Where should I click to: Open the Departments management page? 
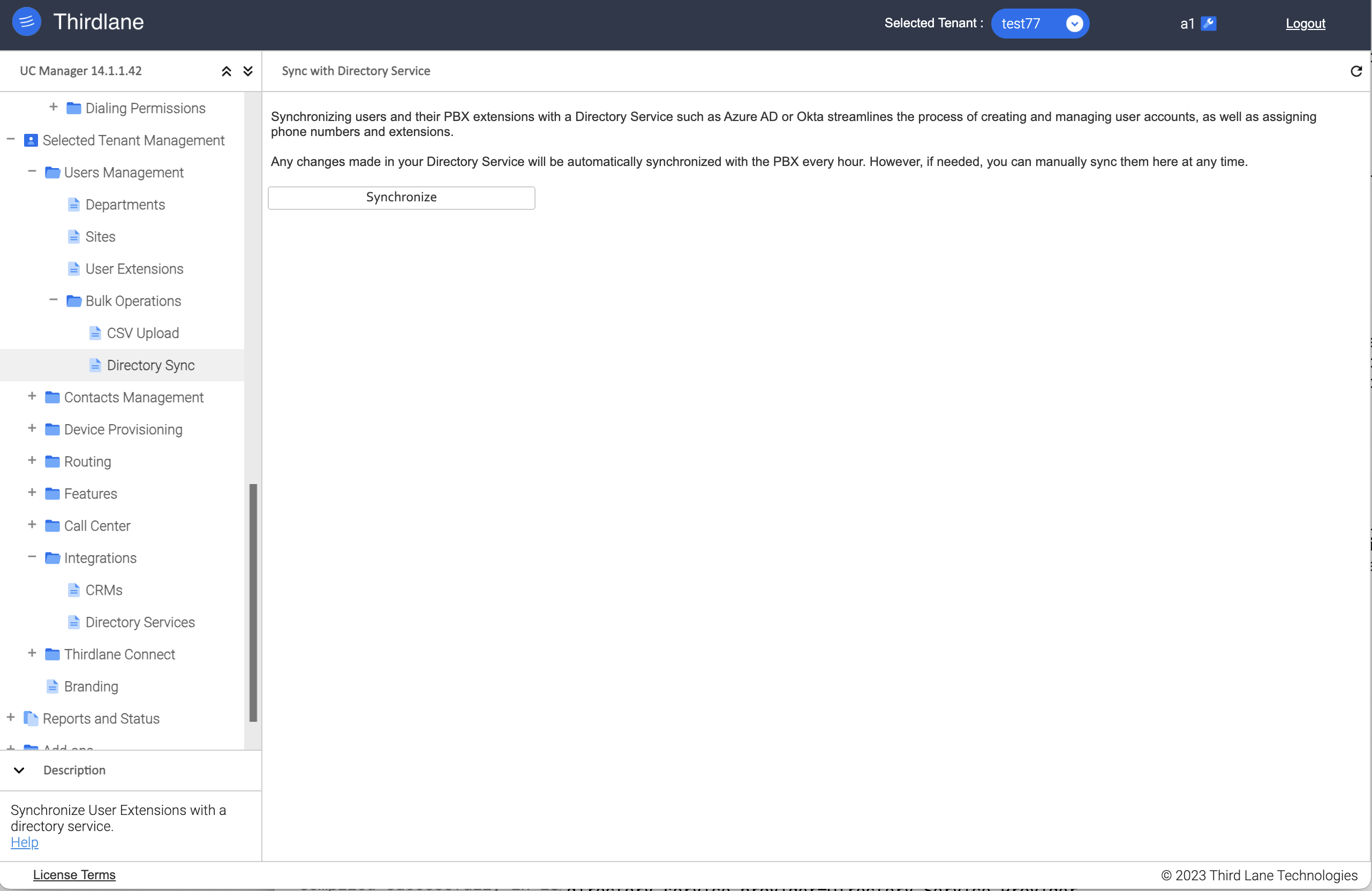(x=125, y=204)
